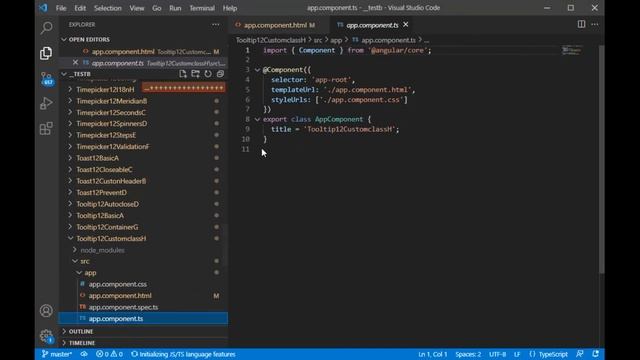
Task: Open the Explorer view icon
Action: (46, 53)
